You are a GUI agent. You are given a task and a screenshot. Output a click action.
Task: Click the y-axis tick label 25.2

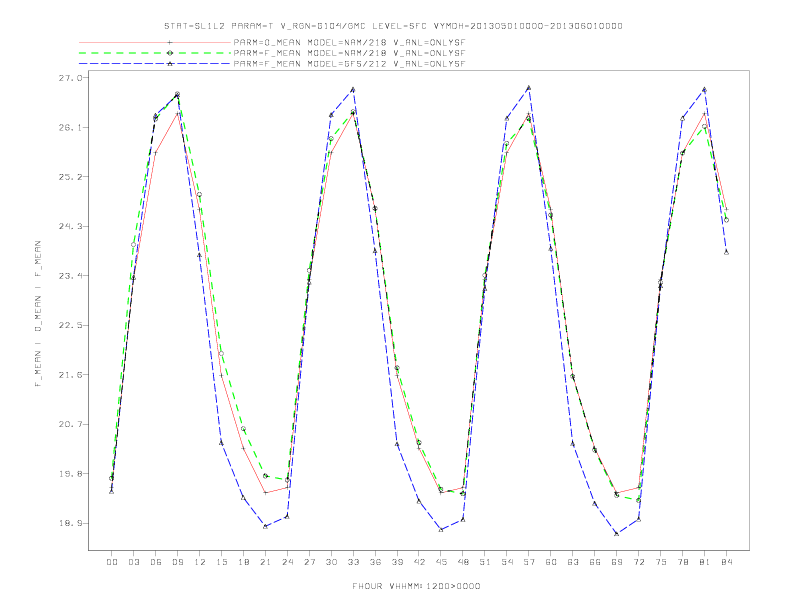point(70,177)
